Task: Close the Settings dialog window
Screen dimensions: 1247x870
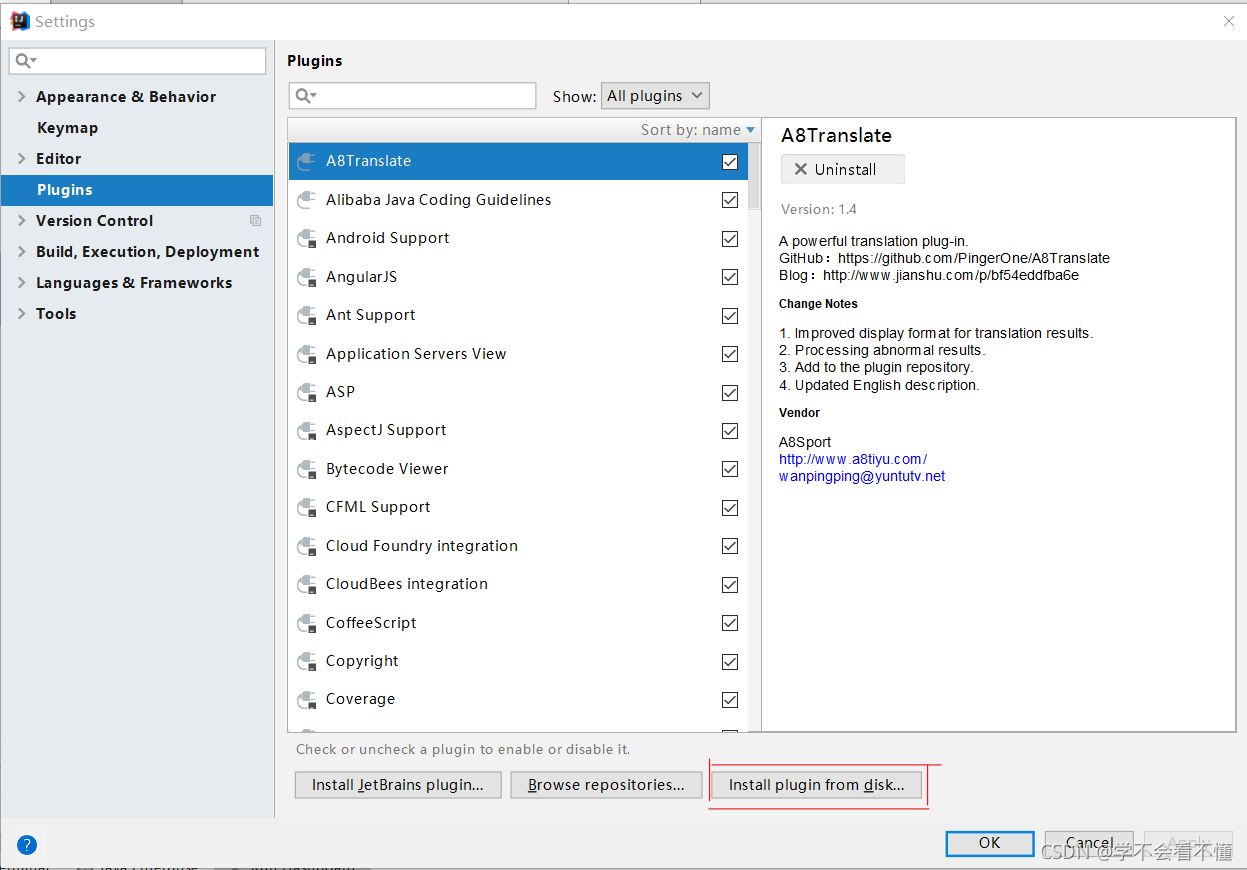Action: [1229, 21]
